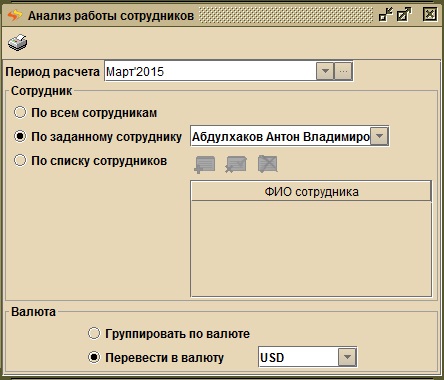Choose Группировать по валюте option
Viewport: 444px width, 380px height.
(x=94, y=333)
